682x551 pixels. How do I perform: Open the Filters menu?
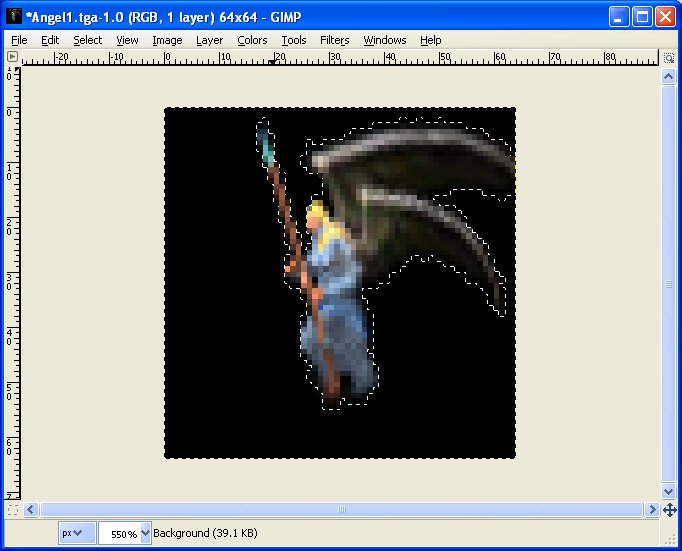(x=335, y=40)
